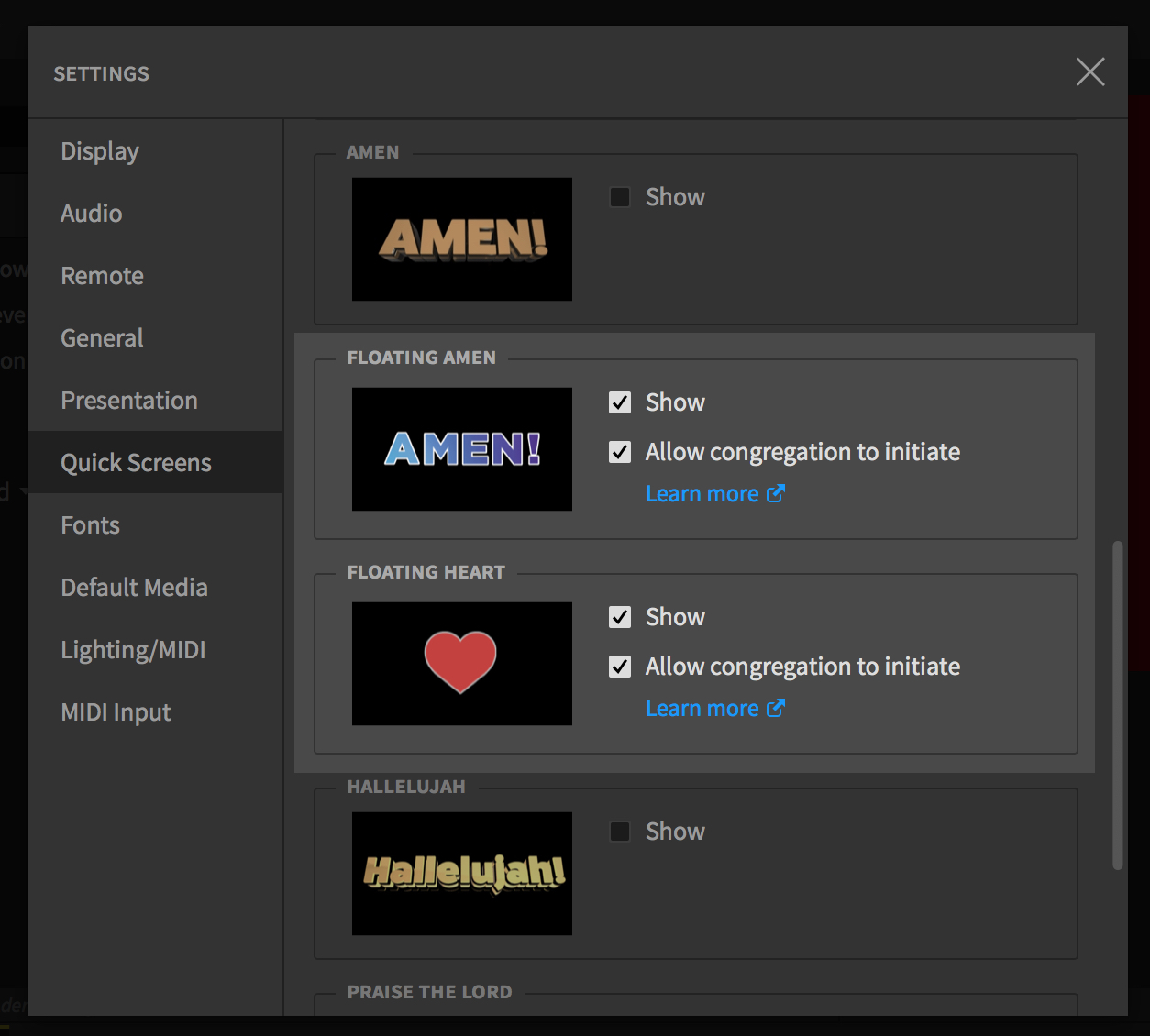Uncheck Show for Floating Amen
This screenshot has width=1150, height=1036.
pos(620,402)
